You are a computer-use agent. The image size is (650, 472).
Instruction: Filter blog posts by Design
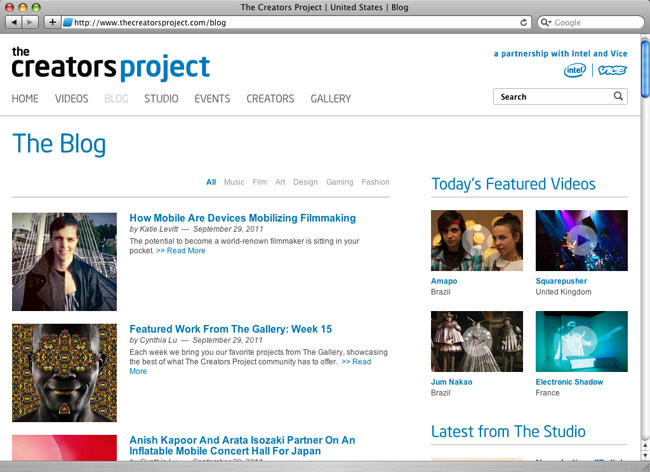coord(306,182)
